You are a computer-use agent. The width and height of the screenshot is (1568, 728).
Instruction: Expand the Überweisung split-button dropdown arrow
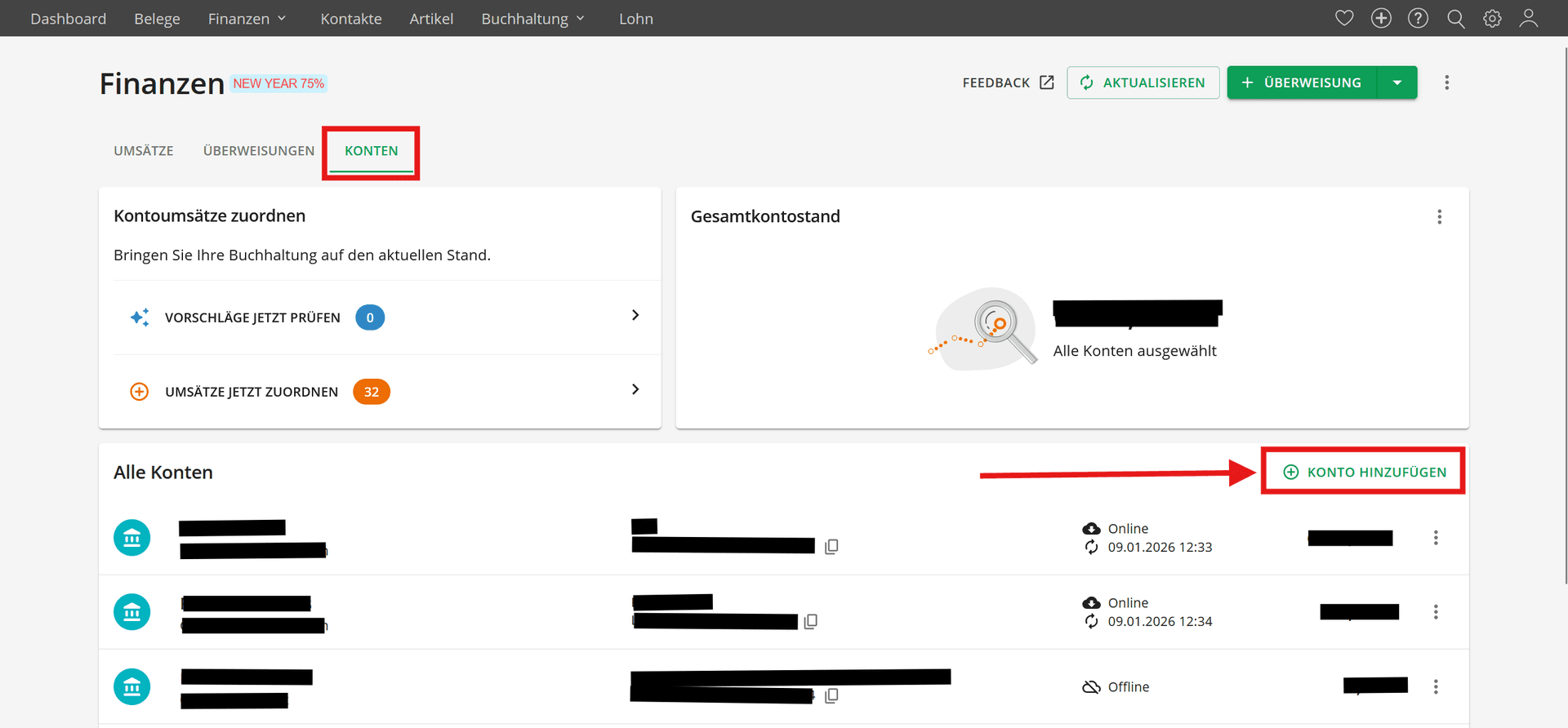[x=1397, y=82]
